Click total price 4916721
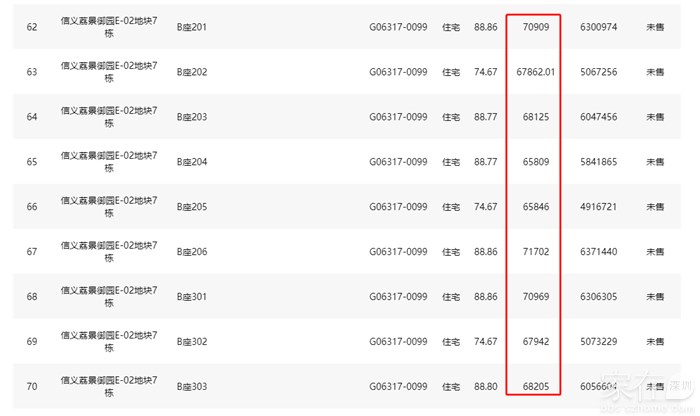The width and height of the screenshot is (700, 416). [598, 207]
